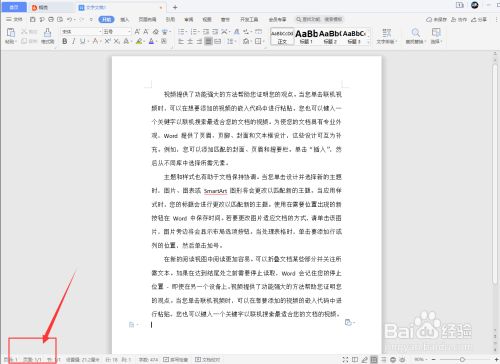The height and width of the screenshot is (364, 500).
Task: Open Print Preview from quick toolbar
Action: [x=60, y=20]
